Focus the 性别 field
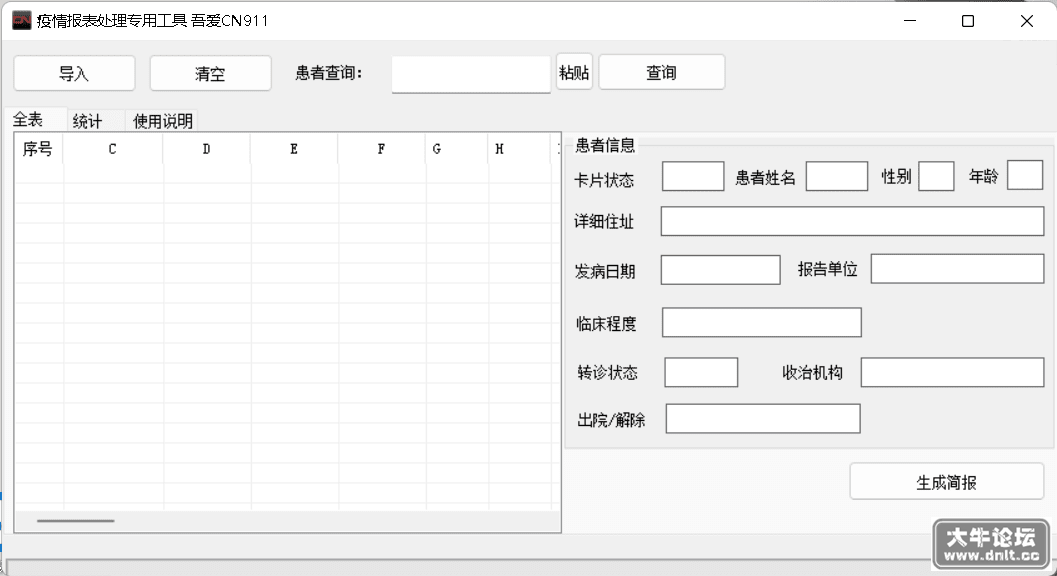The image size is (1057, 576). tap(936, 177)
